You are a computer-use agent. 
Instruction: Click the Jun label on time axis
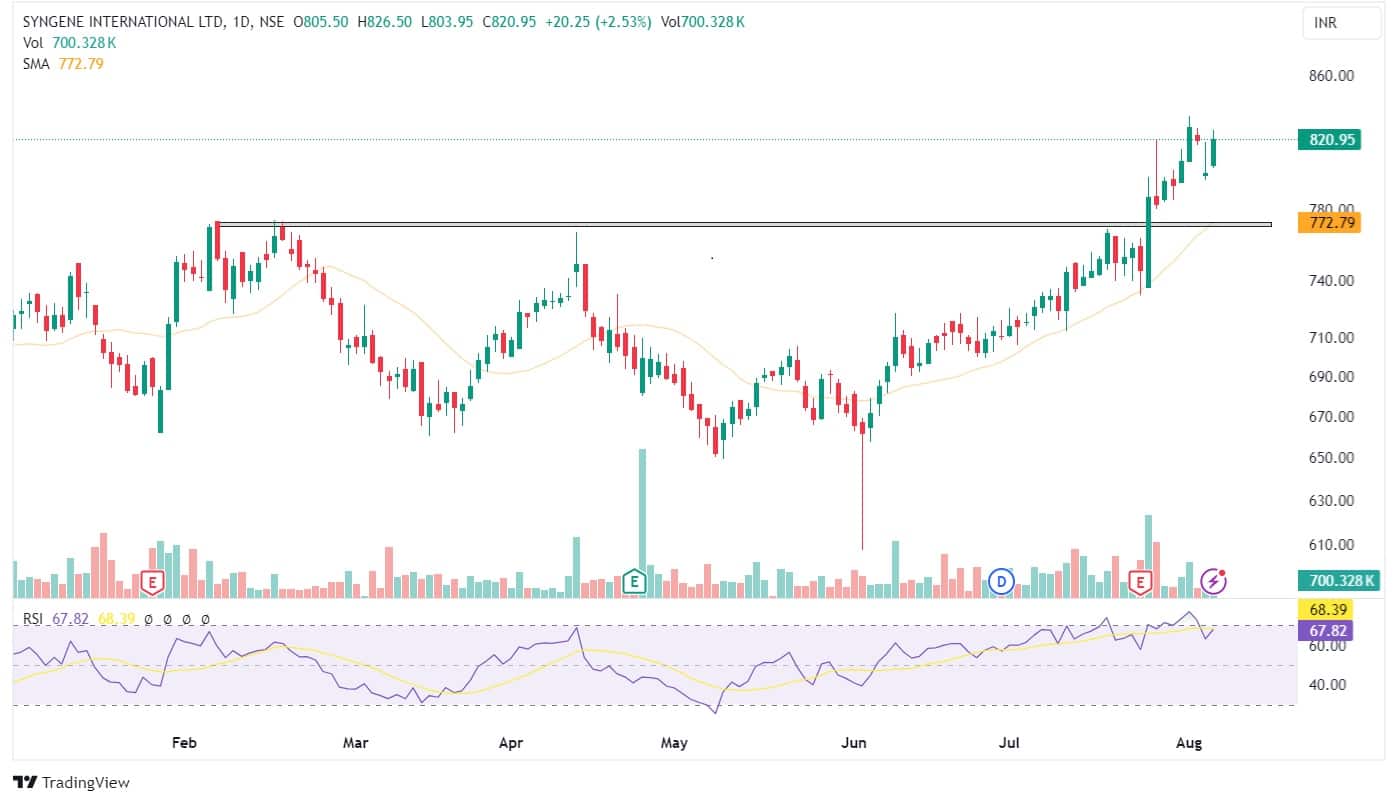pos(854,743)
